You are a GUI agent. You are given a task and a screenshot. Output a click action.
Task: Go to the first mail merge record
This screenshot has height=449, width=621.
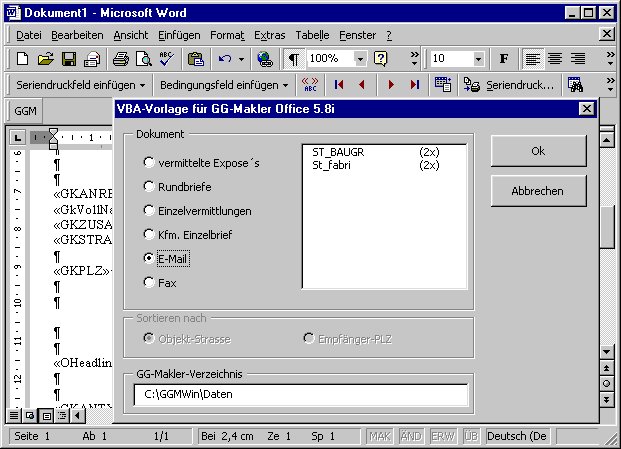point(339,85)
